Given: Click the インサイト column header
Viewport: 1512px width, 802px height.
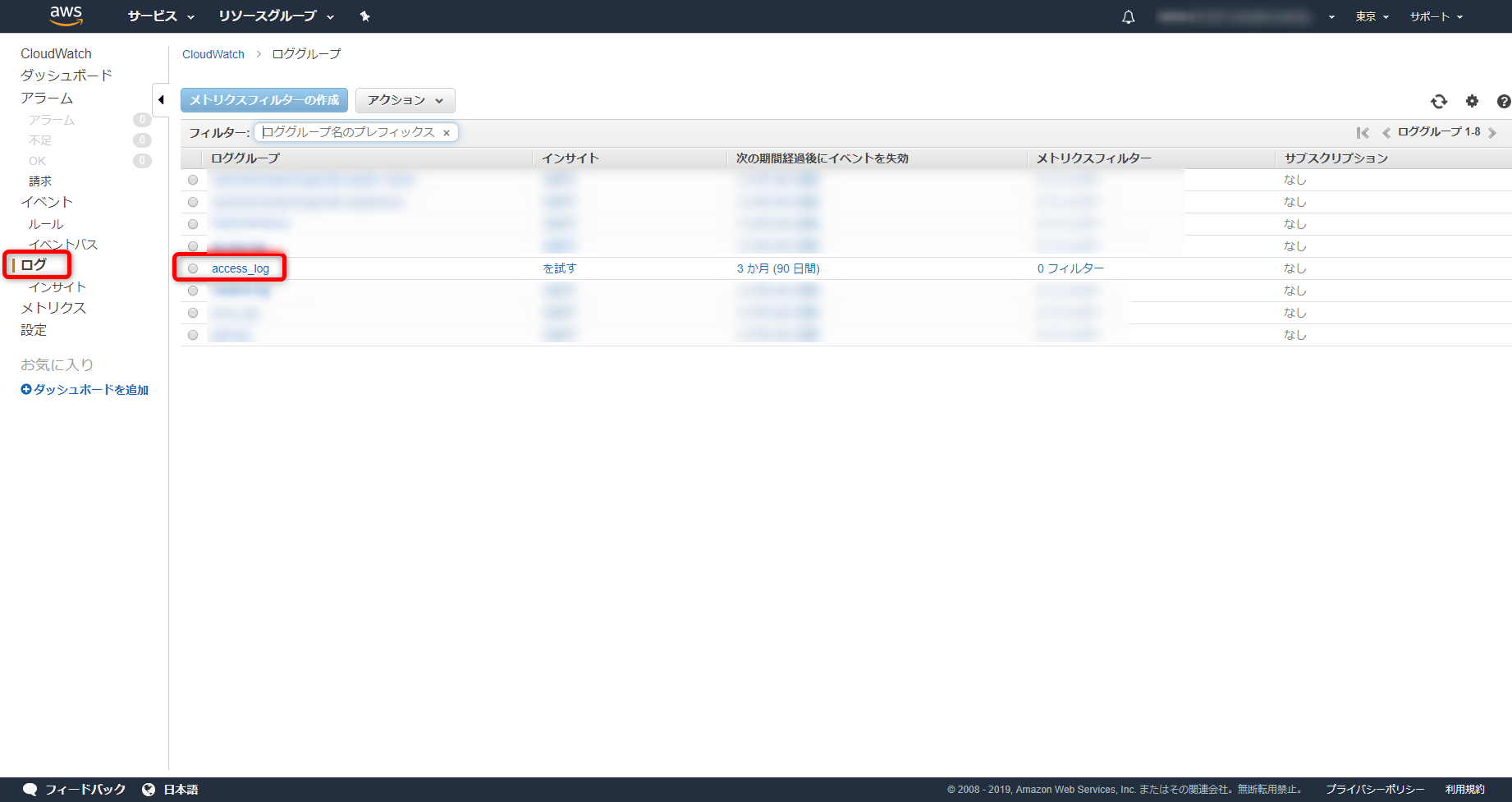Looking at the screenshot, I should tap(570, 158).
